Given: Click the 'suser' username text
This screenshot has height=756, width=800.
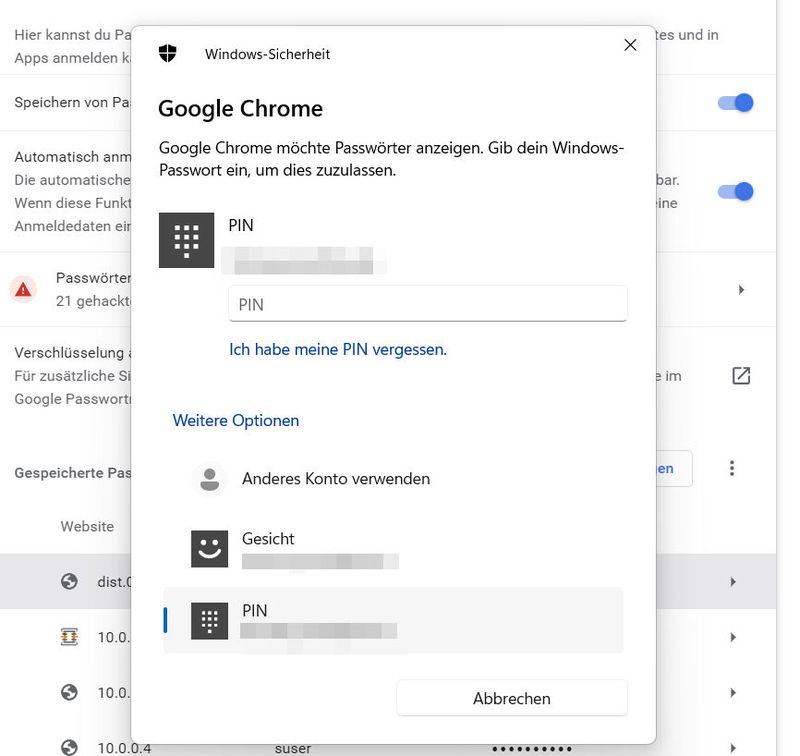Looking at the screenshot, I should click(293, 749).
